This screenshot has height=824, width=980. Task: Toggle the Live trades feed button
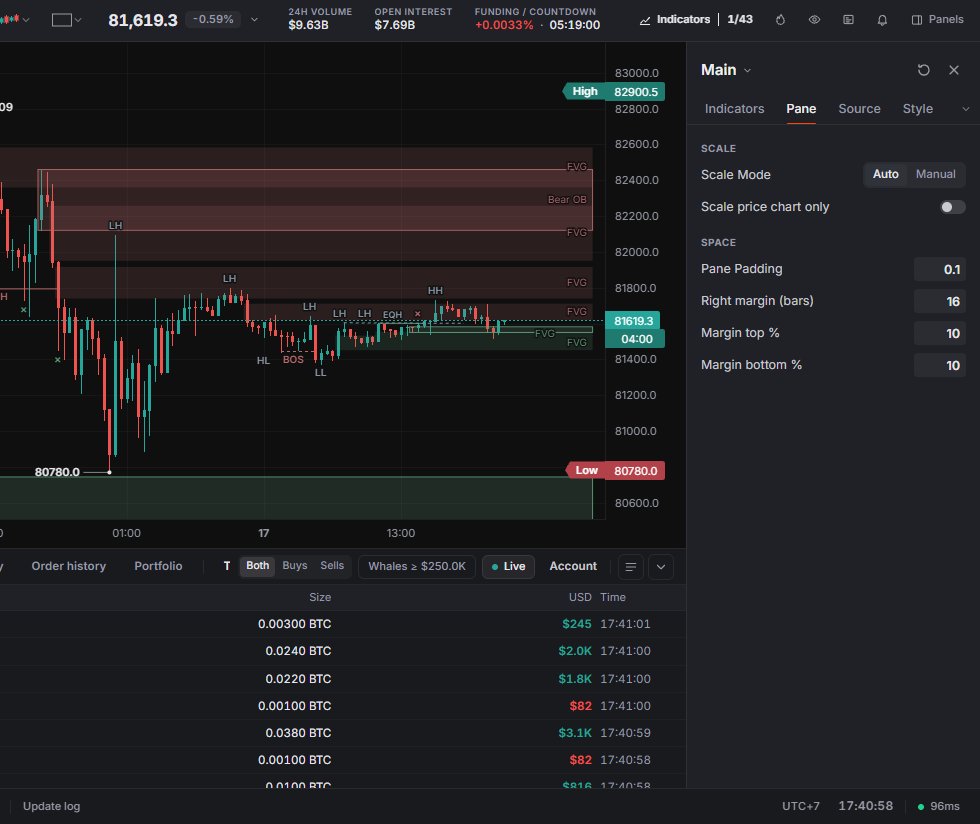508,566
